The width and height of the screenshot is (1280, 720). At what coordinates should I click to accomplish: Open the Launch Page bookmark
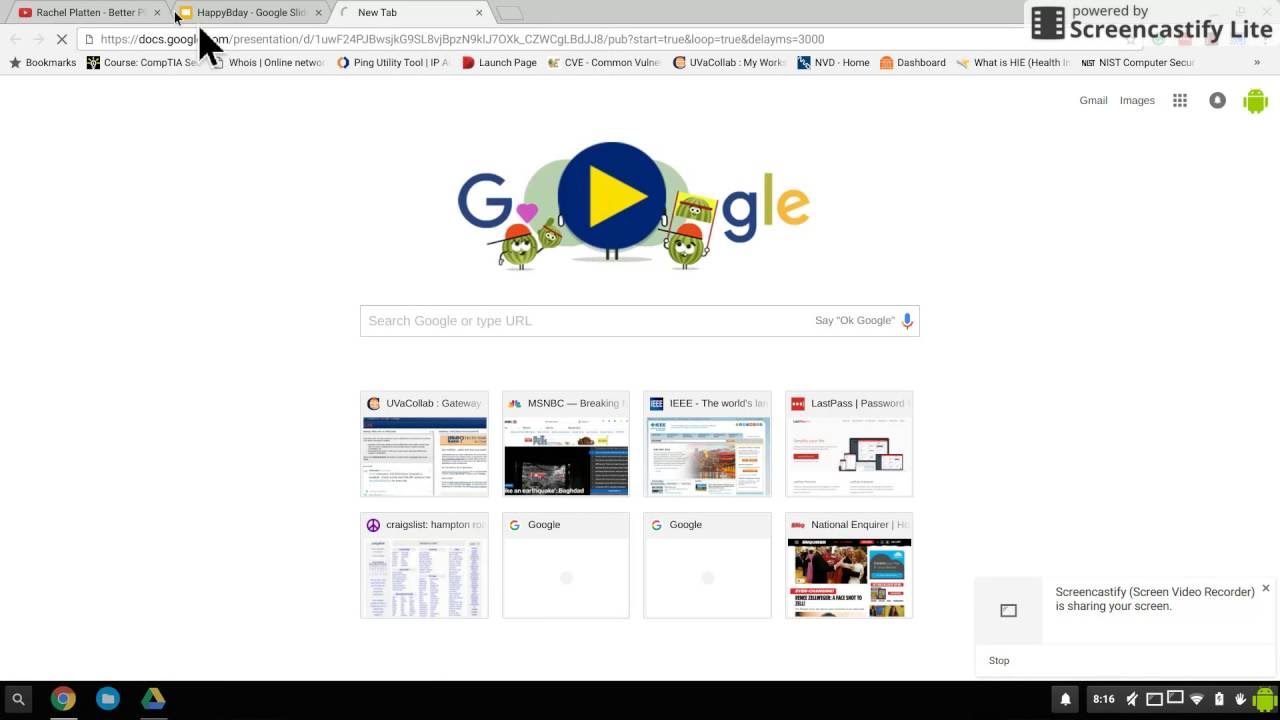[499, 62]
